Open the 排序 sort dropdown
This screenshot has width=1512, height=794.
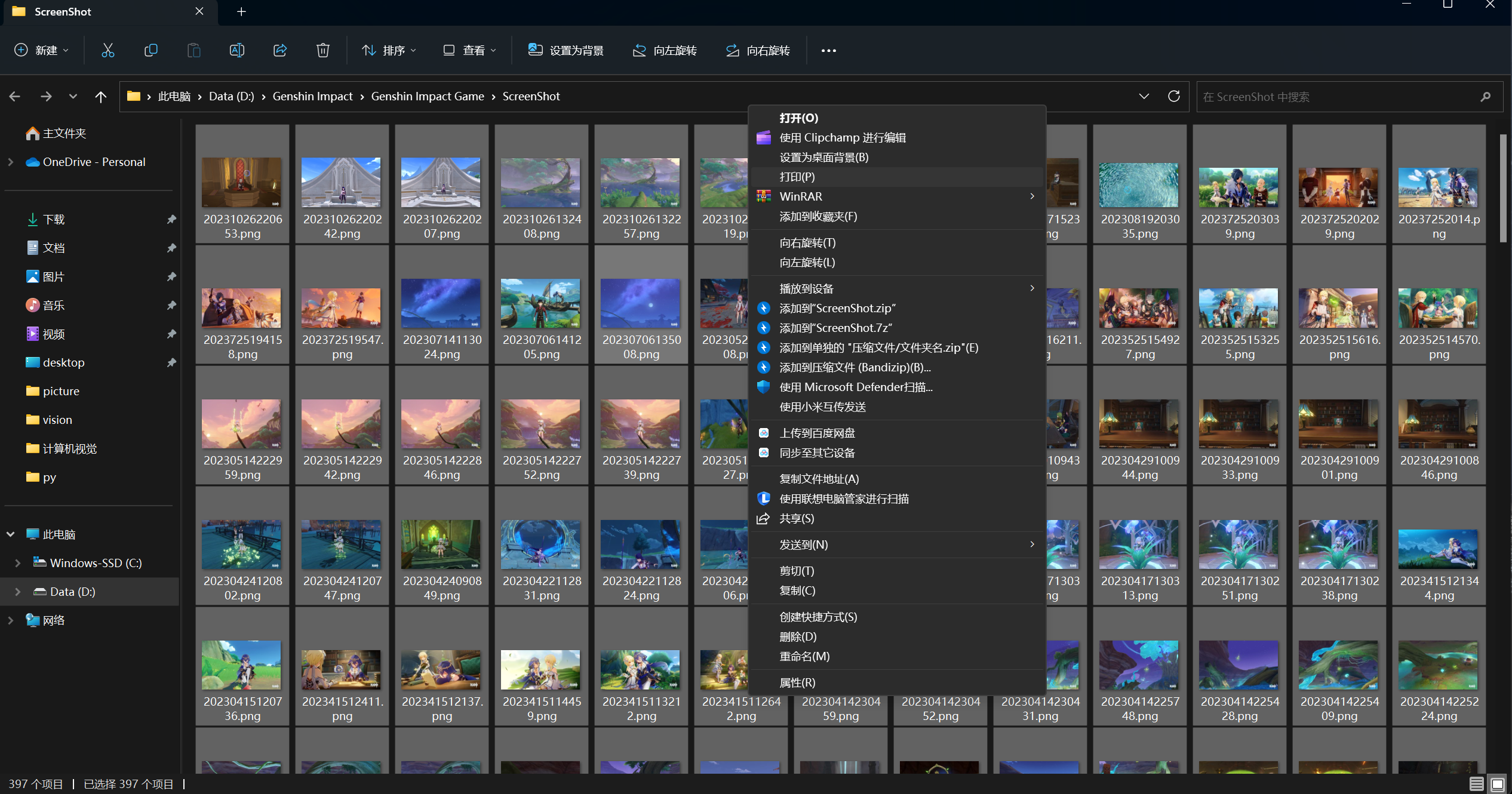tap(389, 51)
